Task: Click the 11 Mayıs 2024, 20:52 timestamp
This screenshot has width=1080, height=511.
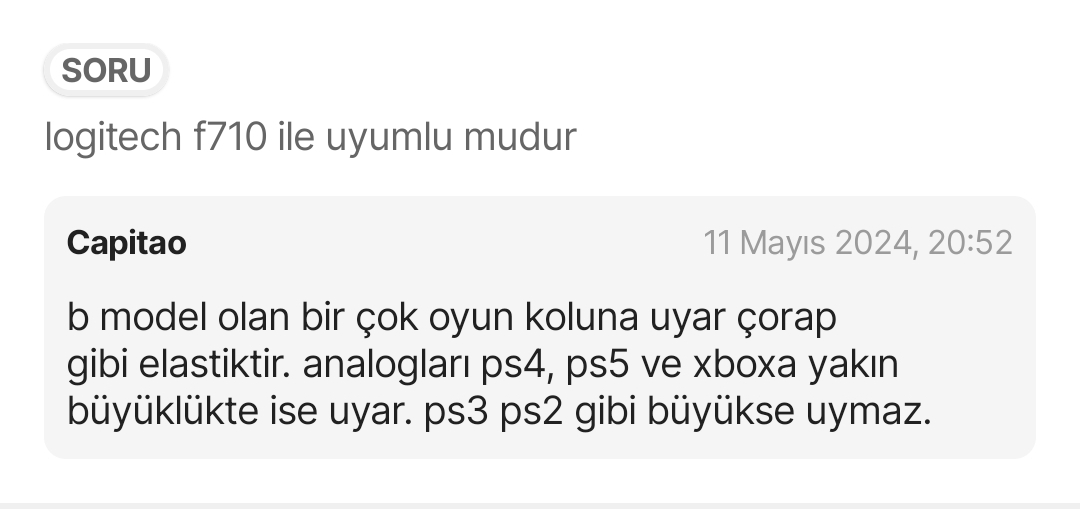Action: point(858,243)
